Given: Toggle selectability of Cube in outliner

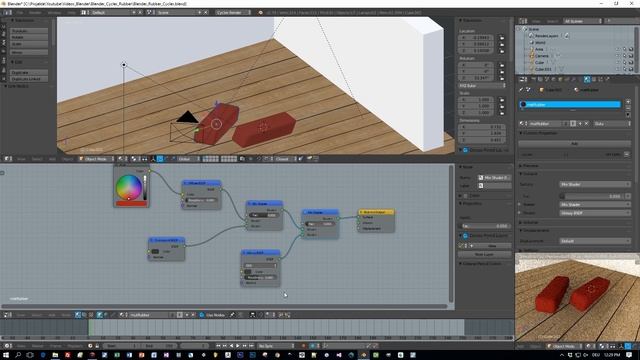Looking at the screenshot, I should pos(624,62).
